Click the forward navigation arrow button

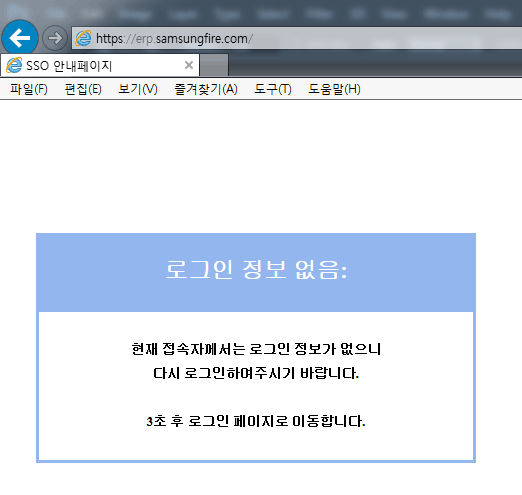55,38
